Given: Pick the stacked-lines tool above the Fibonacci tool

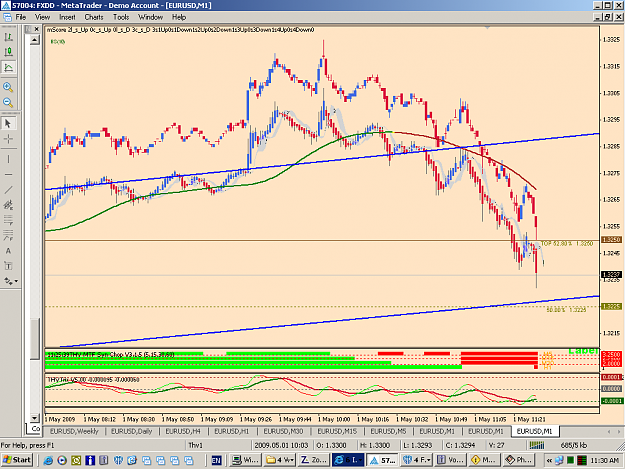Looking at the screenshot, I should coord(8,220).
